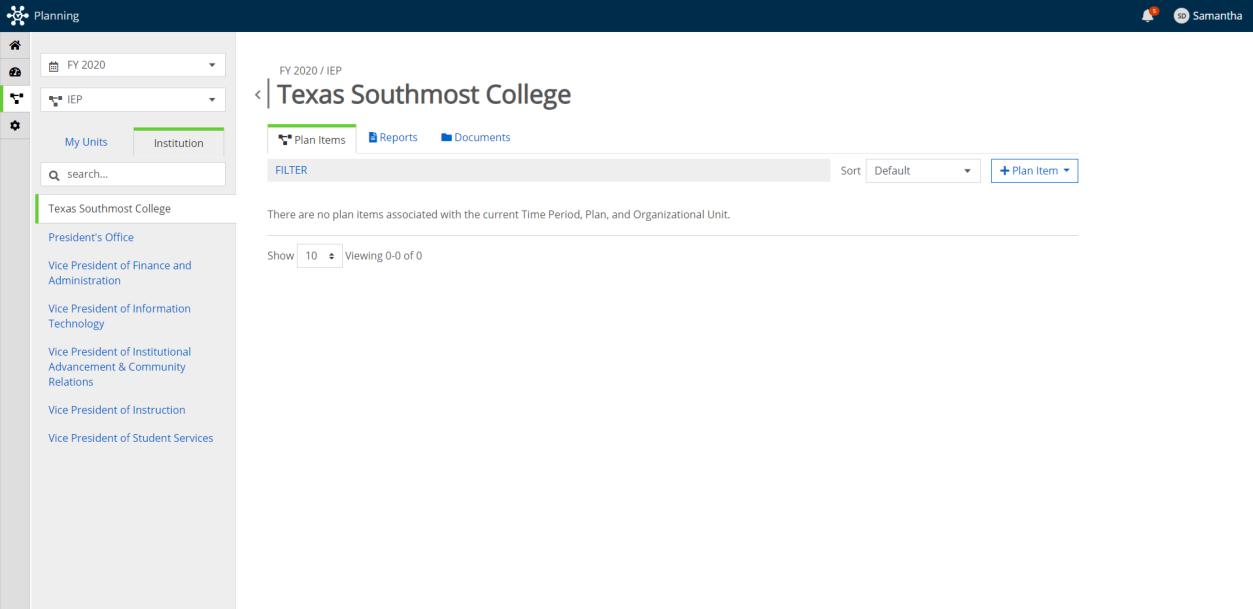Screen dimensions: 1253x609
Task: Select President's Office unit
Action: tap(91, 237)
